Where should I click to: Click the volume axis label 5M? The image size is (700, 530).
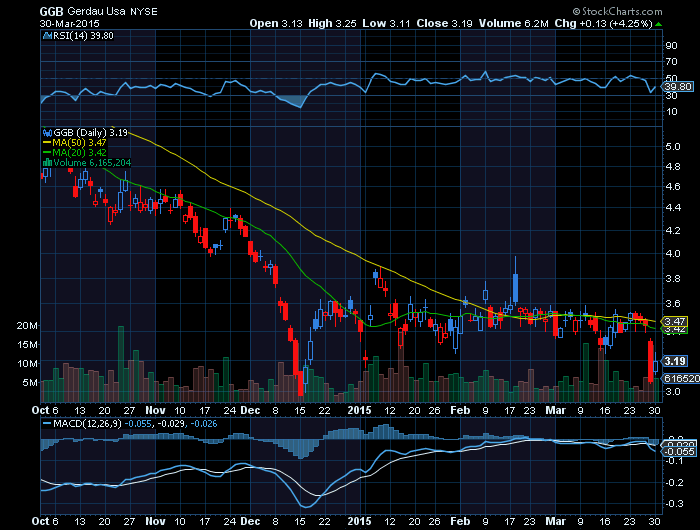coord(30,383)
